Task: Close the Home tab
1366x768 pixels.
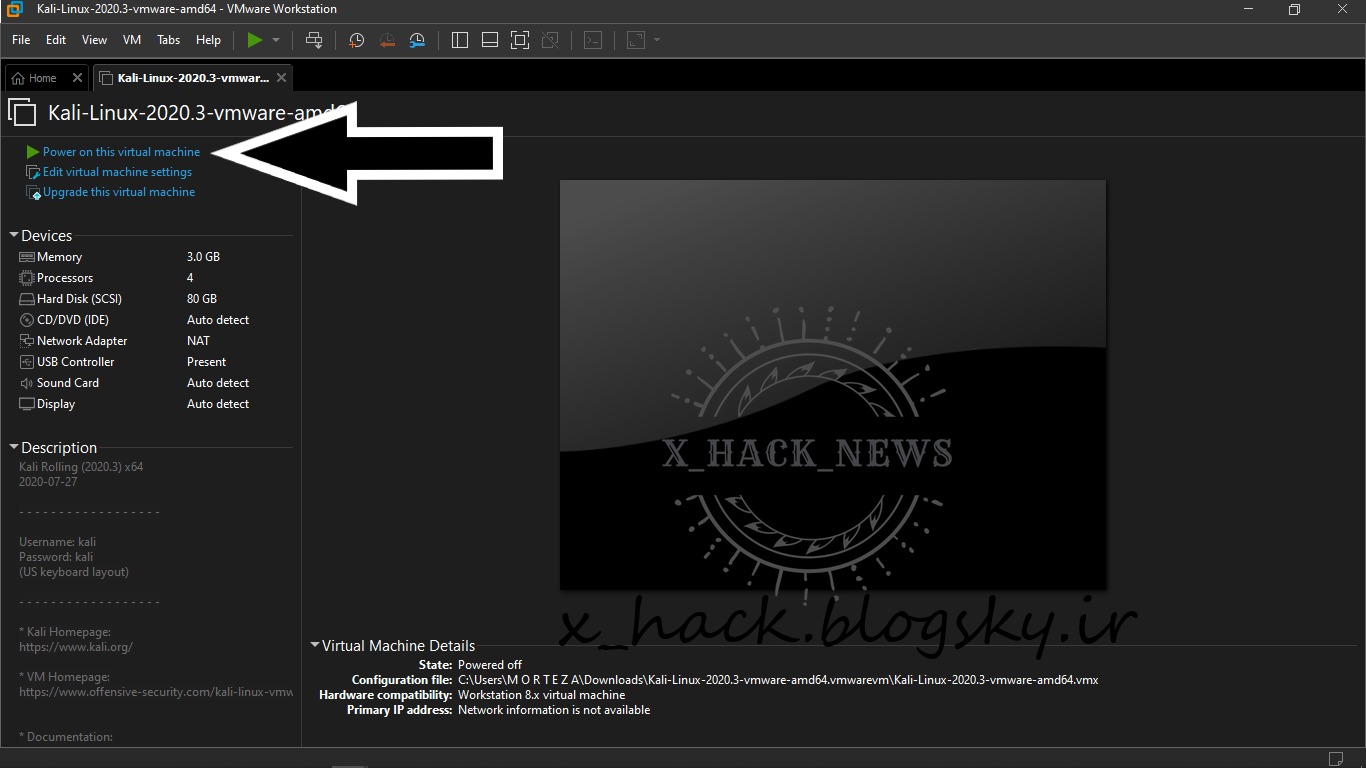Action: point(78,78)
